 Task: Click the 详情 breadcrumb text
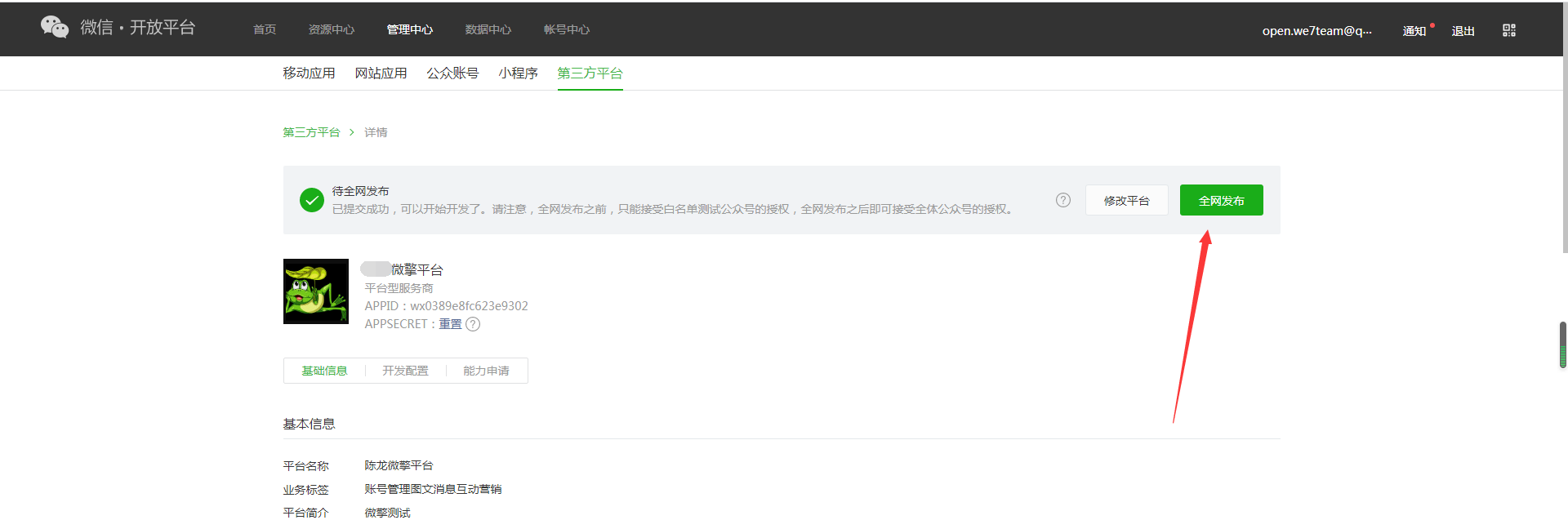376,132
